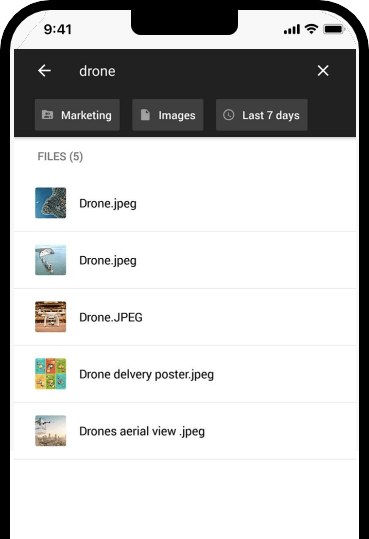The width and height of the screenshot is (369, 539).
Task: Click the folder icon on Marketing chip
Action: click(47, 115)
